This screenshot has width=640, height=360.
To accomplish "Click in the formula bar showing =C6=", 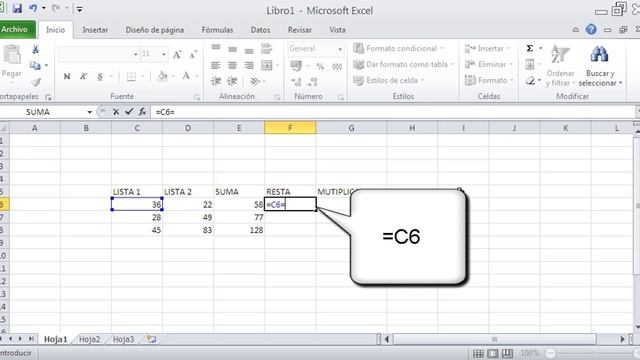I will (x=392, y=112).
